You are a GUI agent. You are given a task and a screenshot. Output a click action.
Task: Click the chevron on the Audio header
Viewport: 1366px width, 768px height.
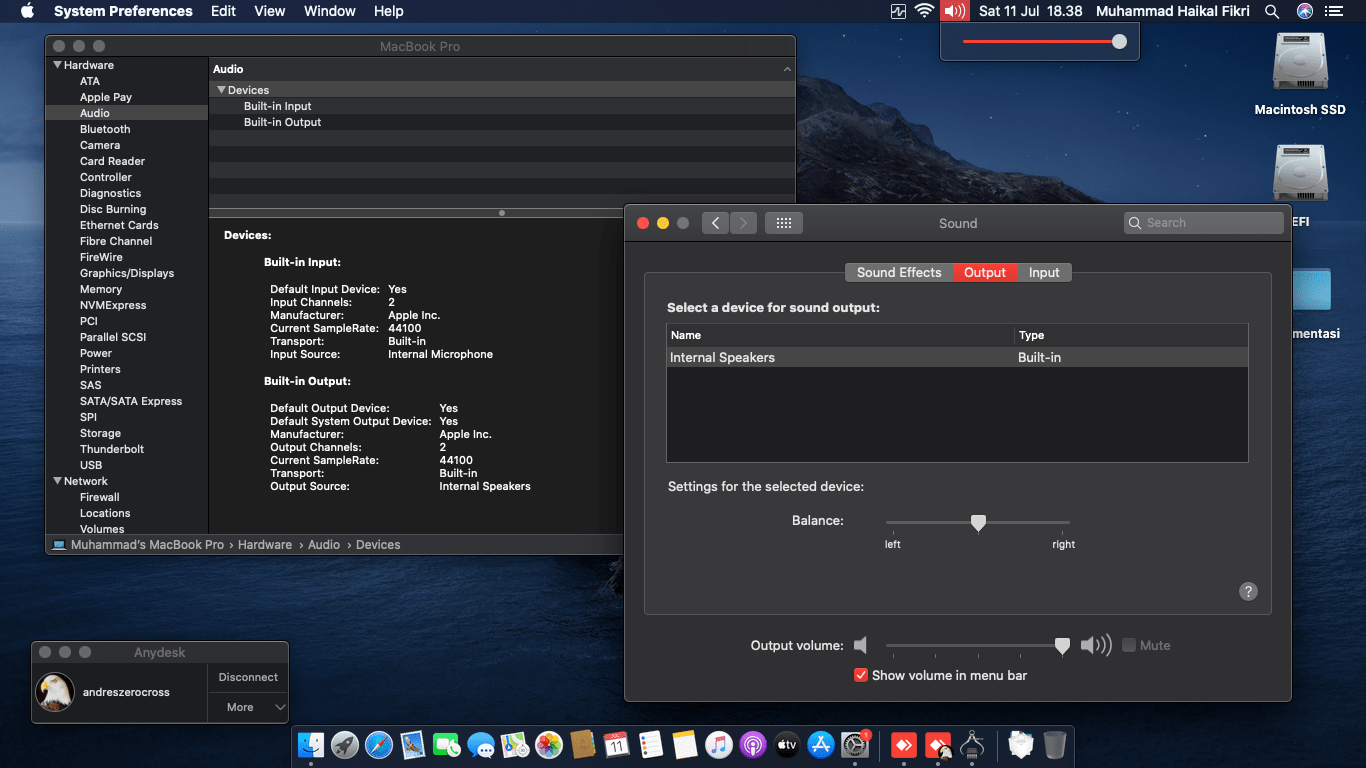[787, 69]
